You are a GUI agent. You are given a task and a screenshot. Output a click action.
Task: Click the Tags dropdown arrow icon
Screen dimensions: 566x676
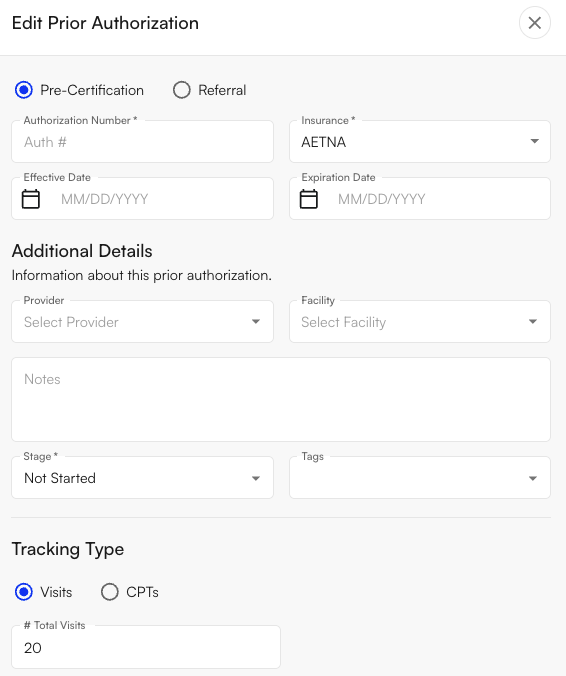(533, 478)
